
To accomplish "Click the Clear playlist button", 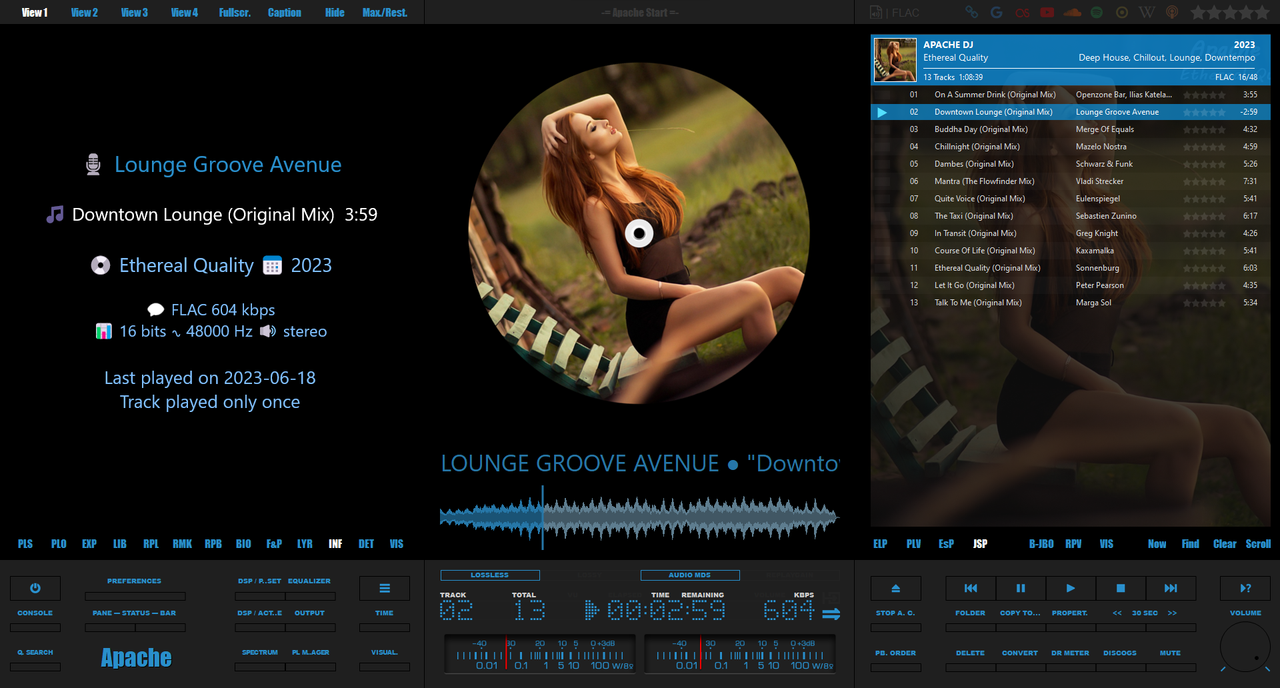I will [x=1225, y=544].
